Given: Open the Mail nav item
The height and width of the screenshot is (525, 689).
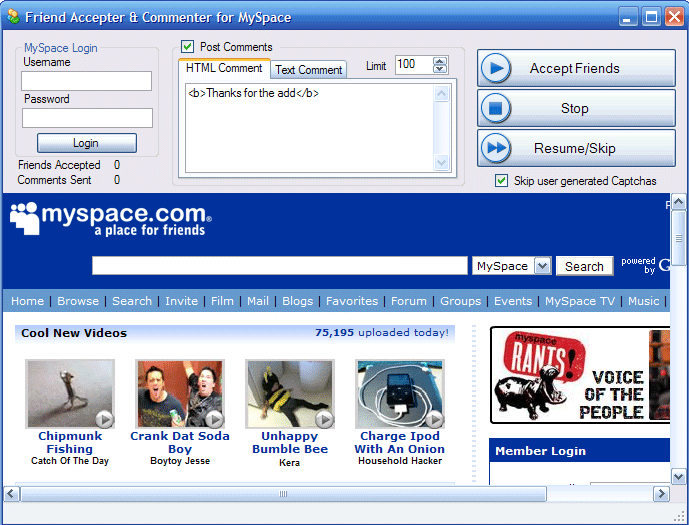Looking at the screenshot, I should (x=258, y=301).
